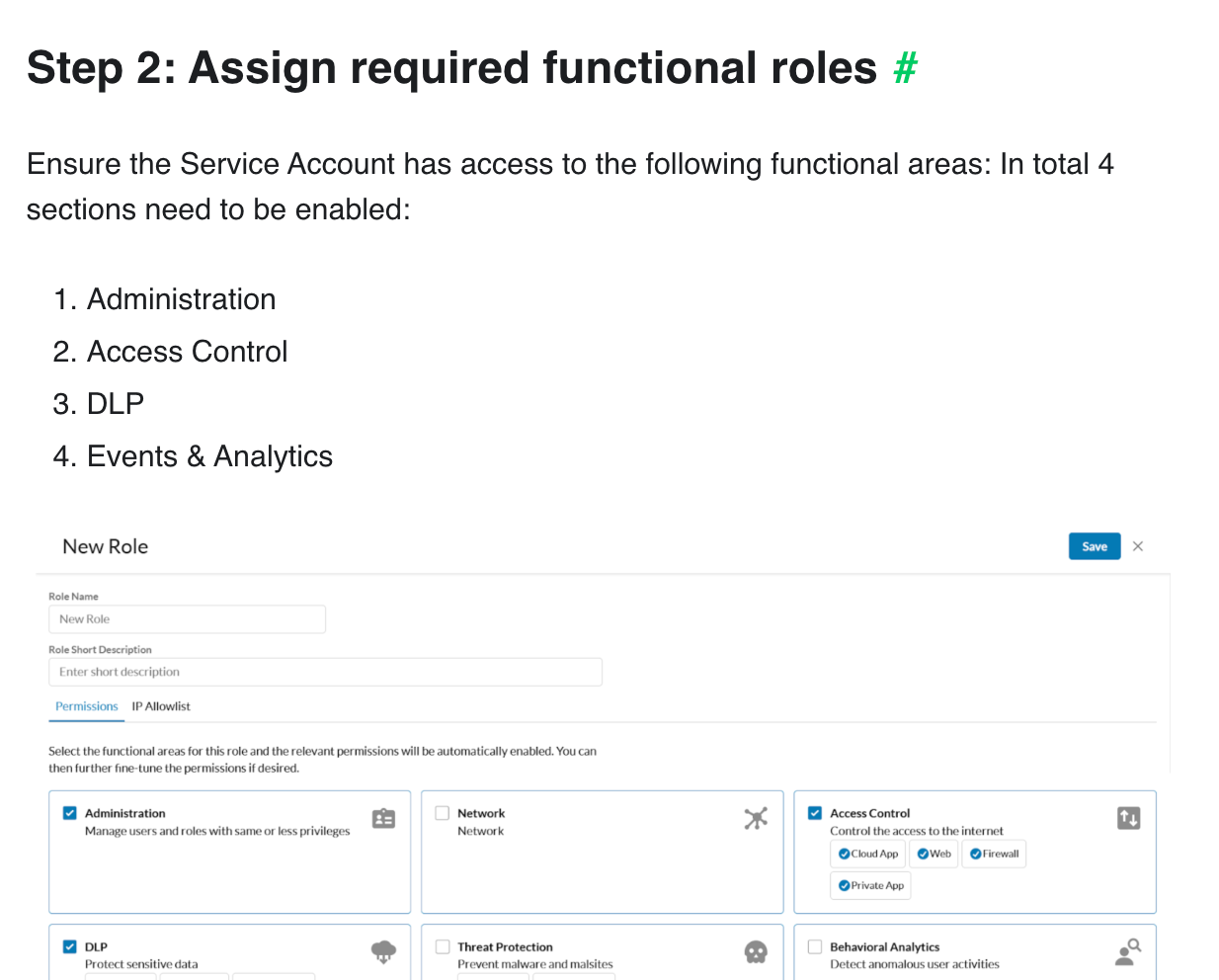
Task: Toggle the Firewall permission chip
Action: (x=994, y=854)
